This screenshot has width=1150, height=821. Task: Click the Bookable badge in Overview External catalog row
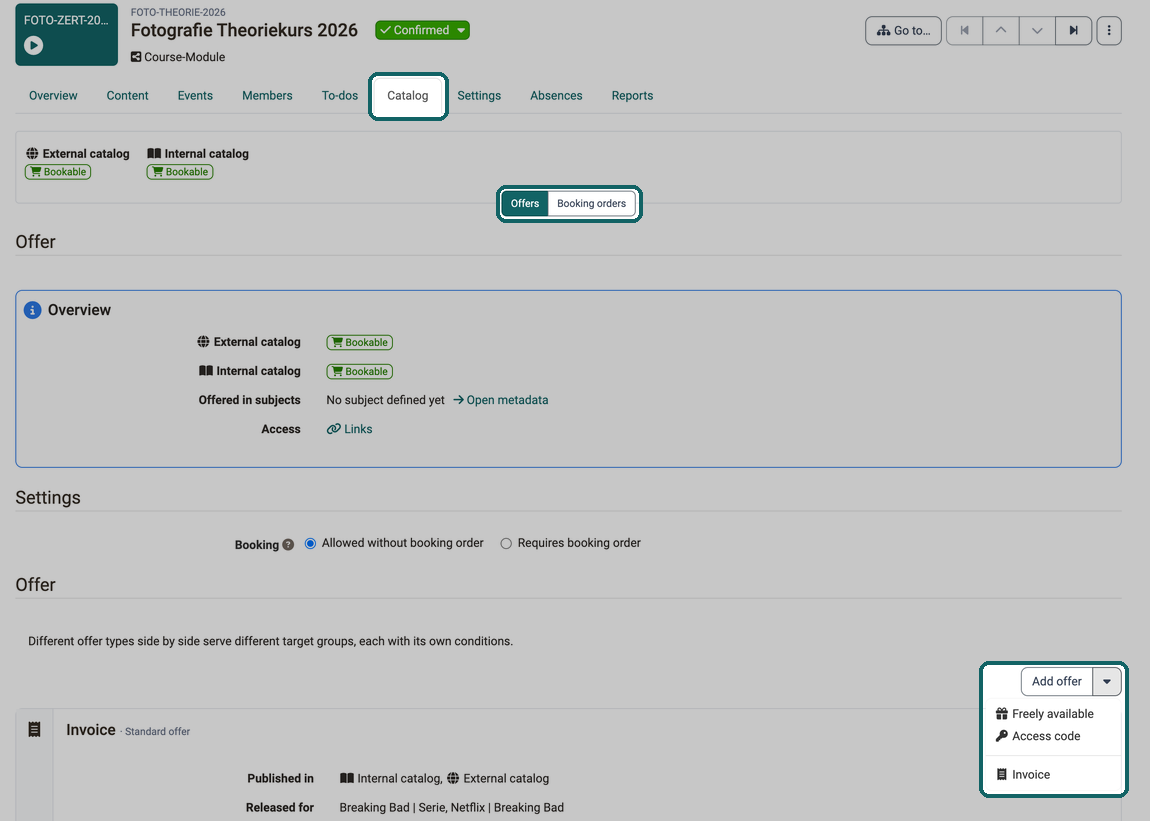point(359,343)
